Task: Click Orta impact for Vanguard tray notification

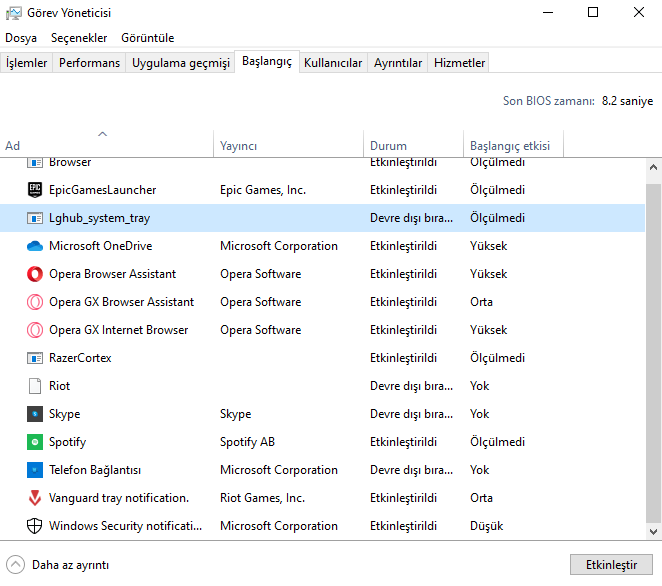Action: [481, 498]
